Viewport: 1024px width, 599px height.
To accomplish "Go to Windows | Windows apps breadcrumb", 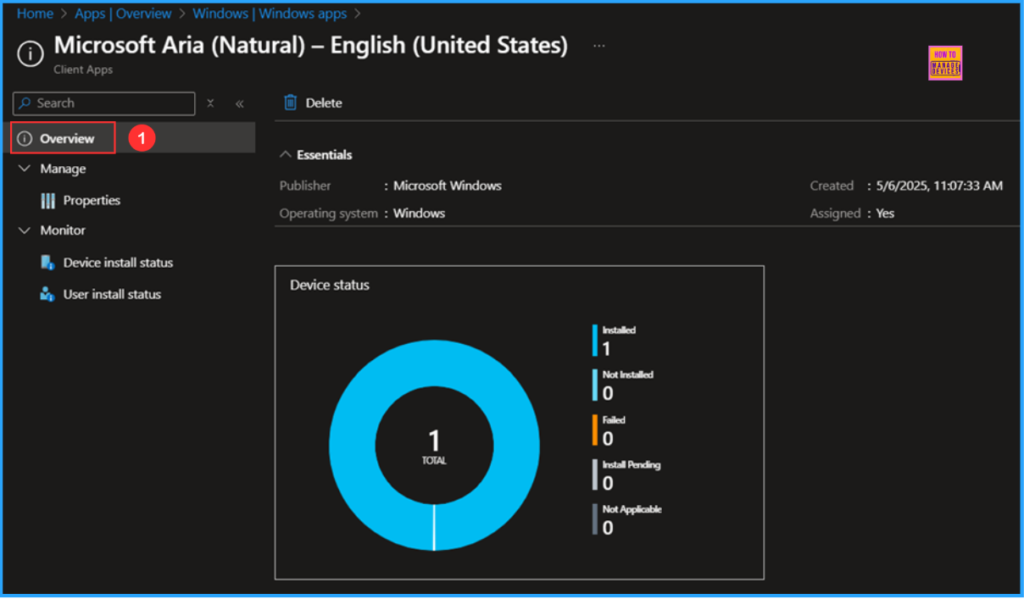I will coord(270,14).
